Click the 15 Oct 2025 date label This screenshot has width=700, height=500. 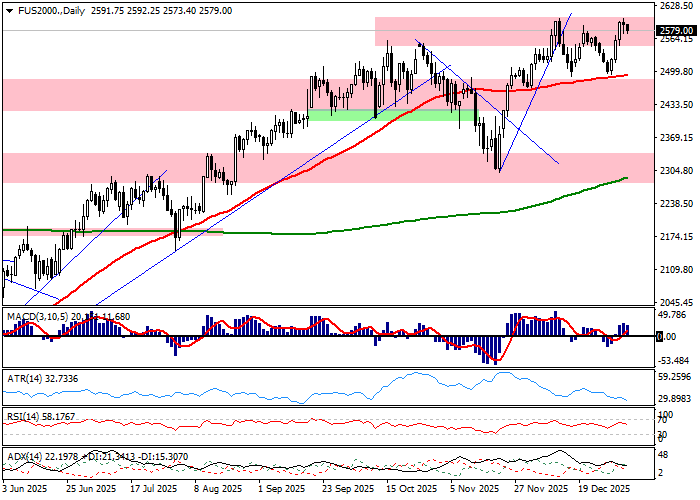(411, 489)
